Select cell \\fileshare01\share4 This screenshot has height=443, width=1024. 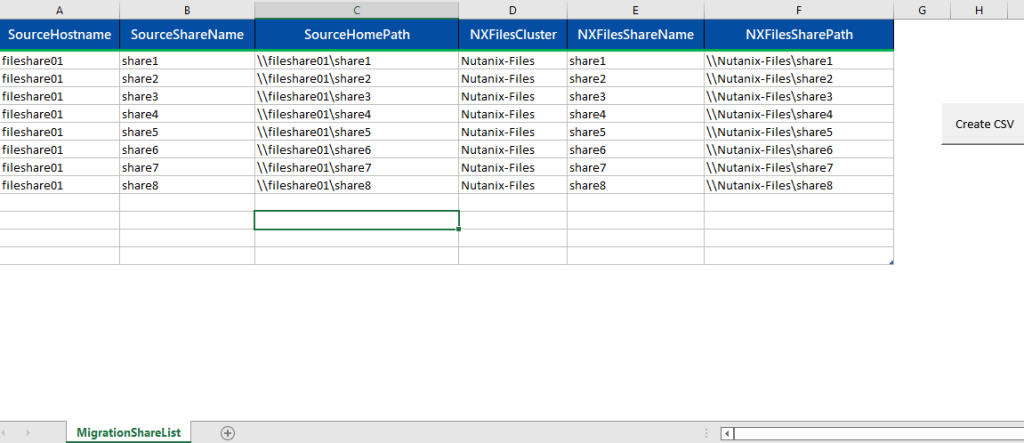357,114
